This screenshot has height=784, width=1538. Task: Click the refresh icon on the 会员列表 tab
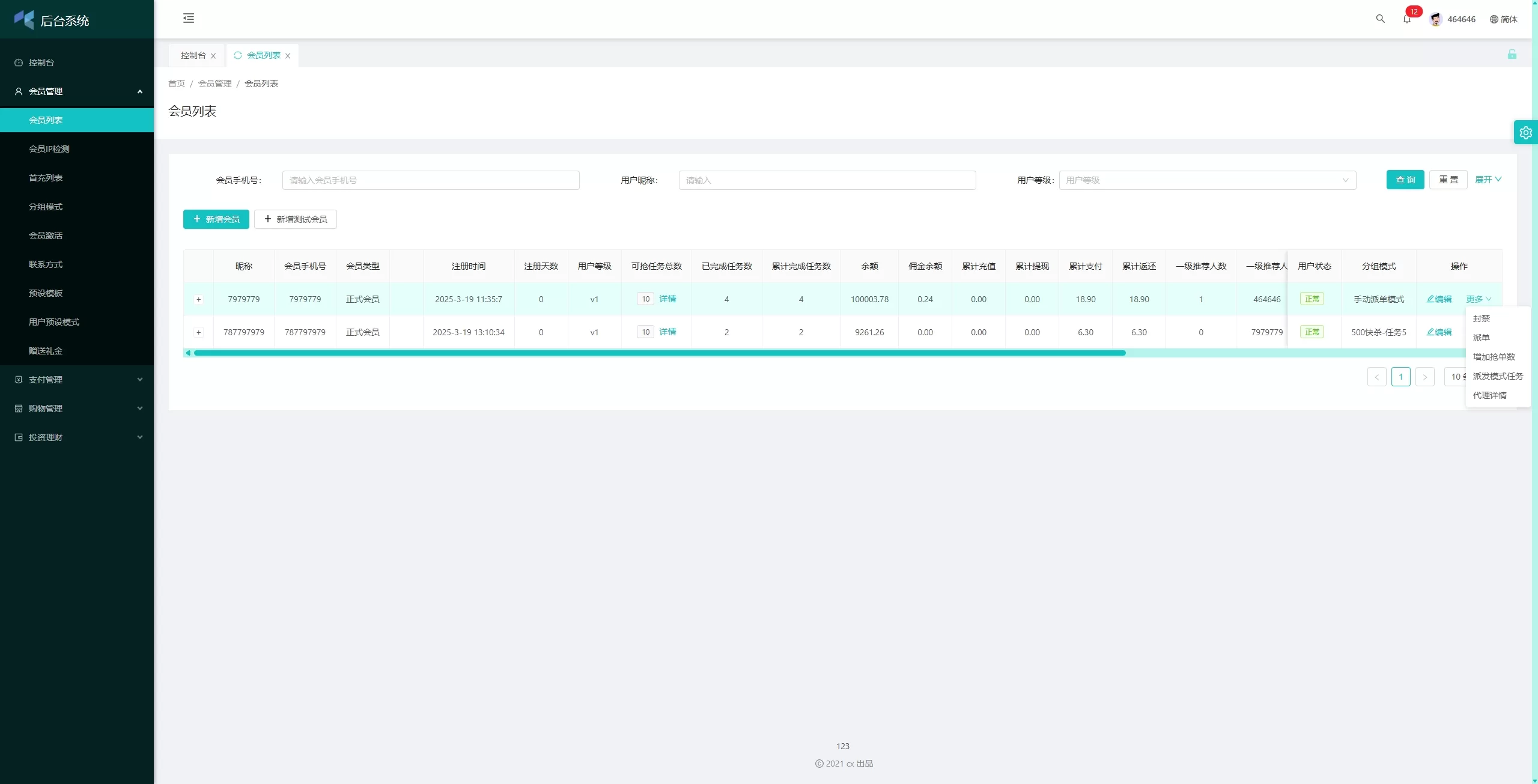[x=238, y=55]
